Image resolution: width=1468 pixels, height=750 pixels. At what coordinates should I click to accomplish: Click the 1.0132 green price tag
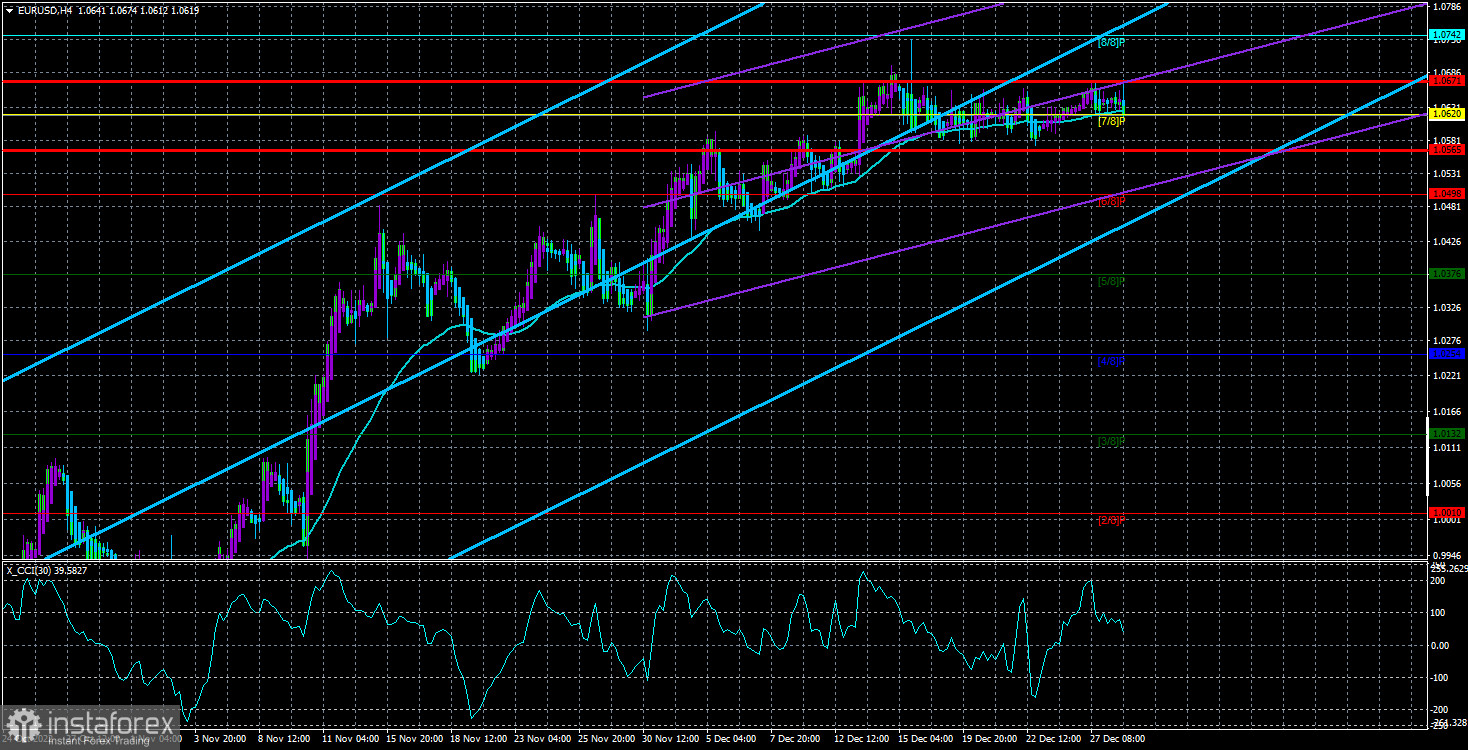(1447, 433)
